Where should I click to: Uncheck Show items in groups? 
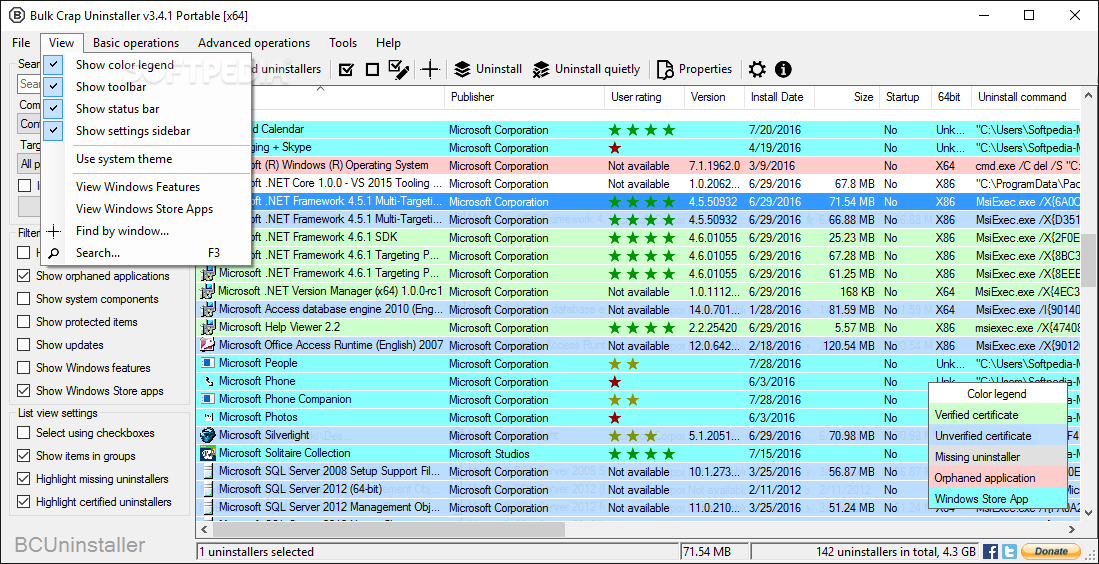tap(24, 456)
